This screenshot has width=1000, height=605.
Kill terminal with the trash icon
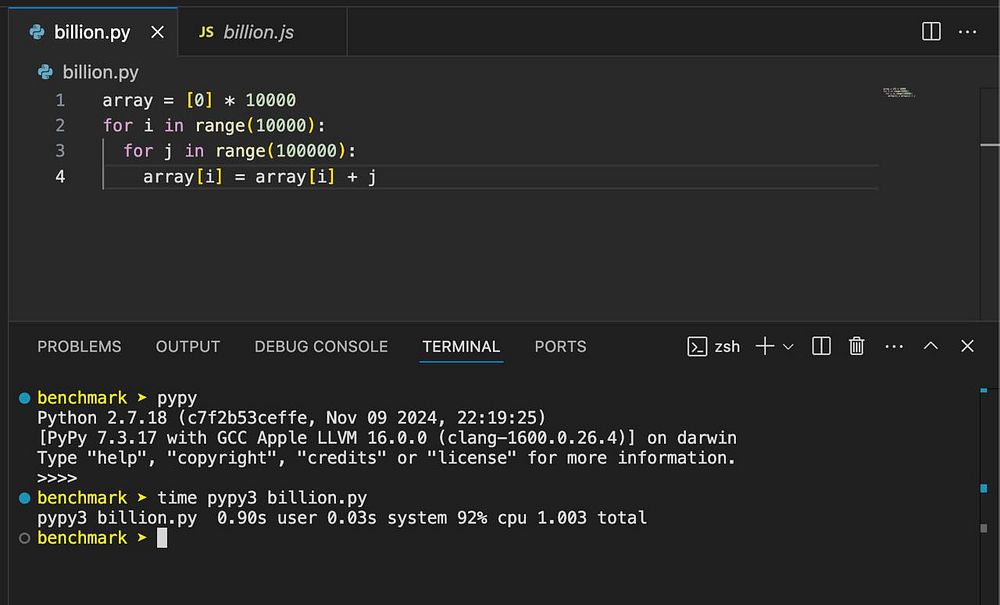(856, 346)
